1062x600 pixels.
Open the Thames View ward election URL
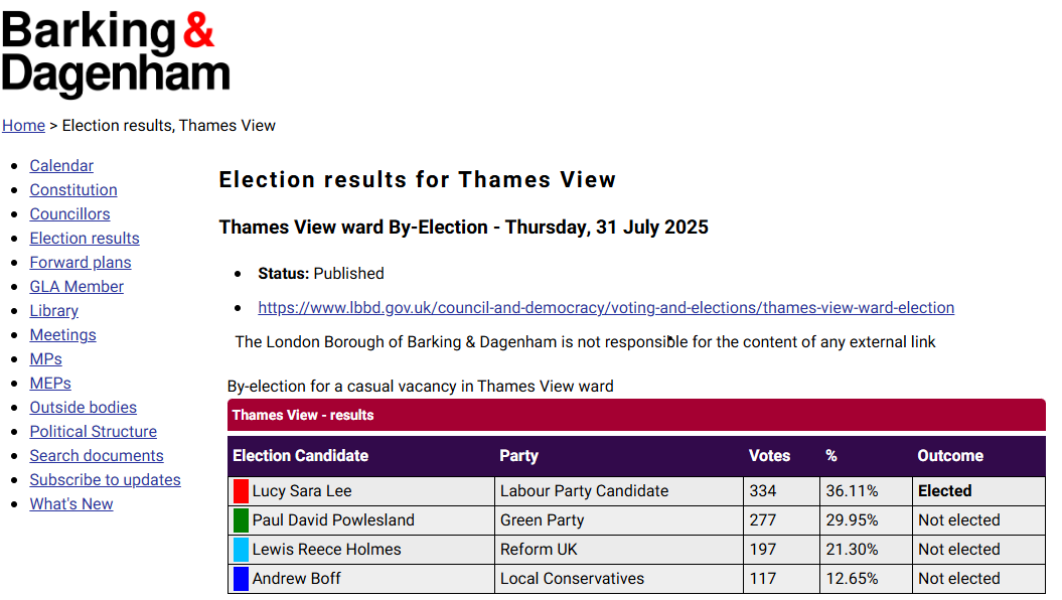(x=606, y=307)
